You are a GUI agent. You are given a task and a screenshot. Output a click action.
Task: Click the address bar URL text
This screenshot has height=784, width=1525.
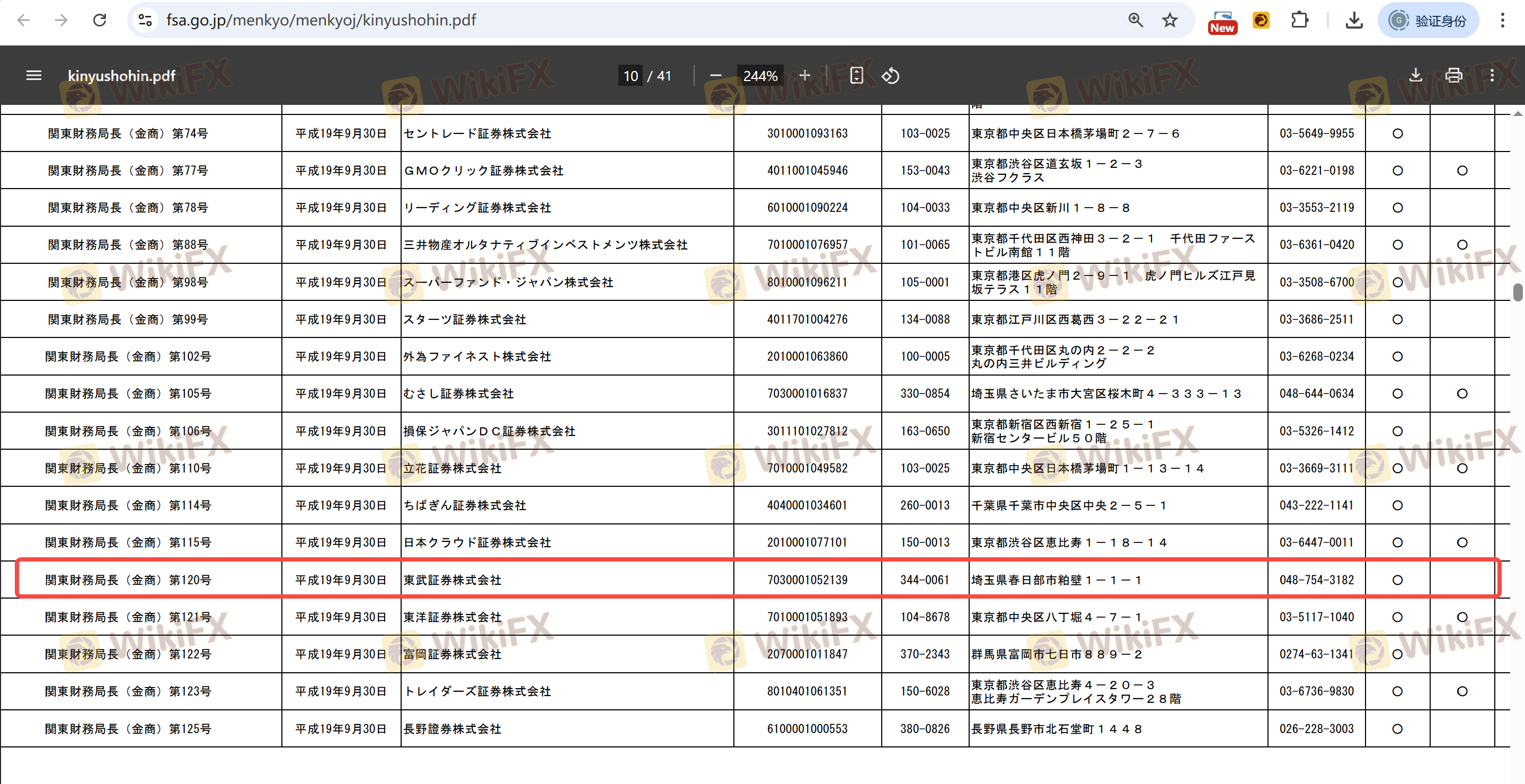321,20
